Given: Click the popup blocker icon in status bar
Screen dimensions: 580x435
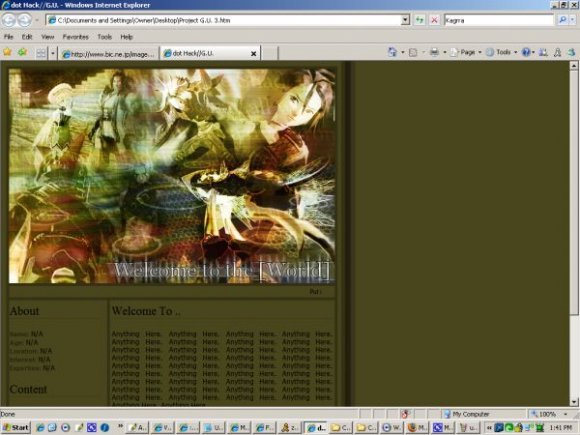Looking at the screenshot, I should tap(405, 414).
